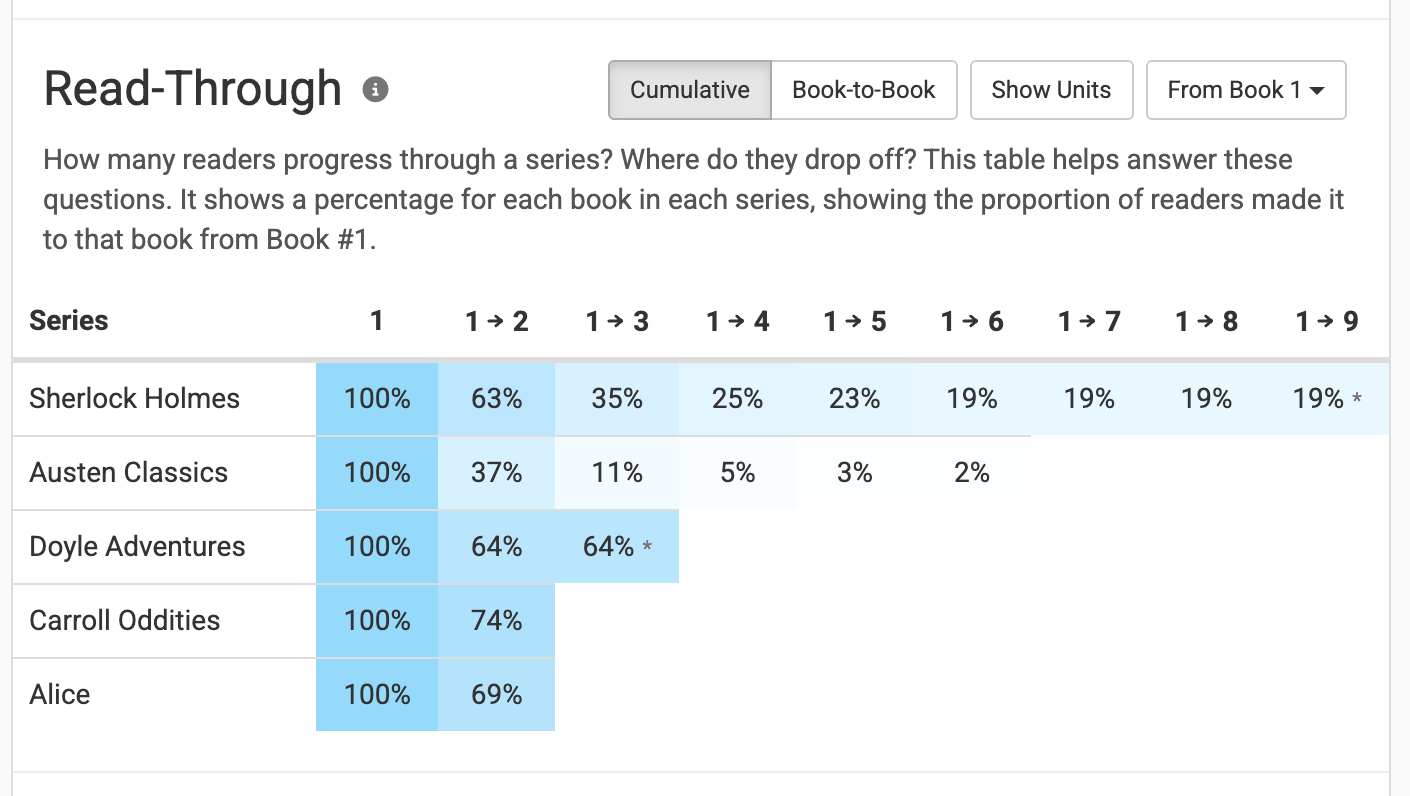Image resolution: width=1410 pixels, height=796 pixels.
Task: Click the 1 → 9 column header
Action: 1326,321
